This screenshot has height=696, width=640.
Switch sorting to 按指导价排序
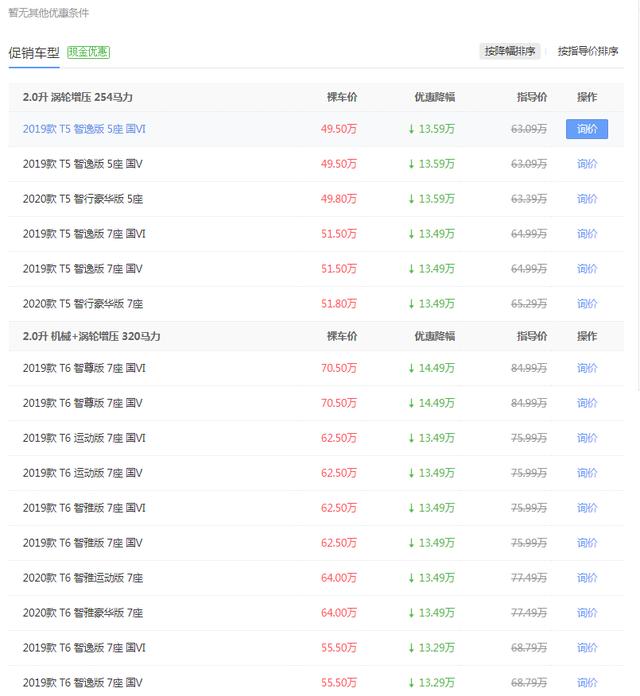point(590,52)
